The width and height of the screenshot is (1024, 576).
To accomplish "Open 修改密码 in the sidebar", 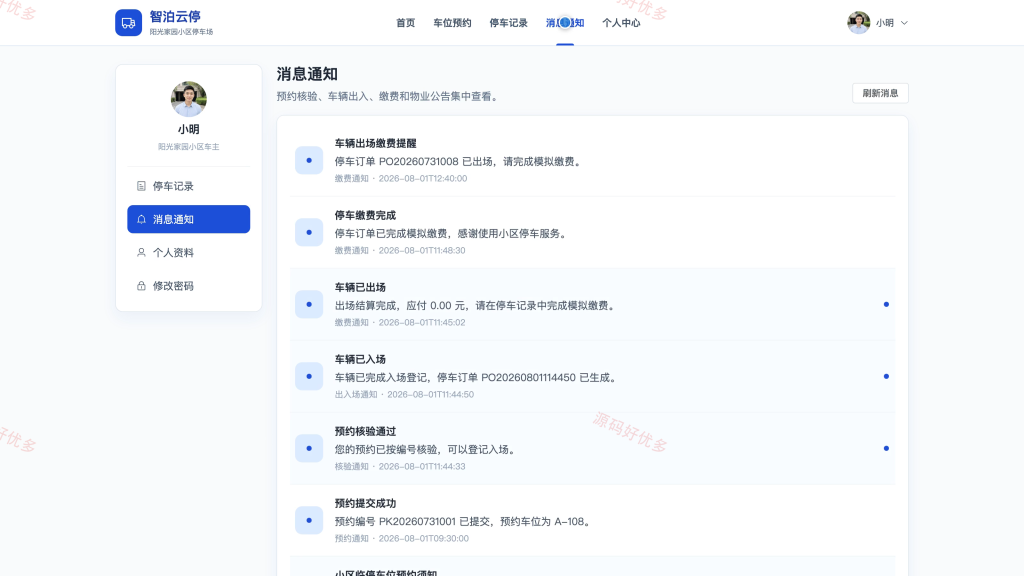I will [189, 286].
